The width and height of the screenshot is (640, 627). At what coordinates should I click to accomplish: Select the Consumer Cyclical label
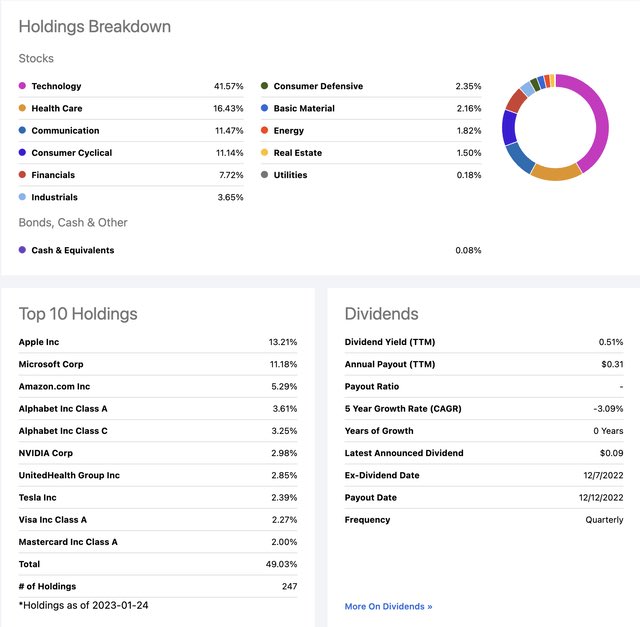[71, 153]
